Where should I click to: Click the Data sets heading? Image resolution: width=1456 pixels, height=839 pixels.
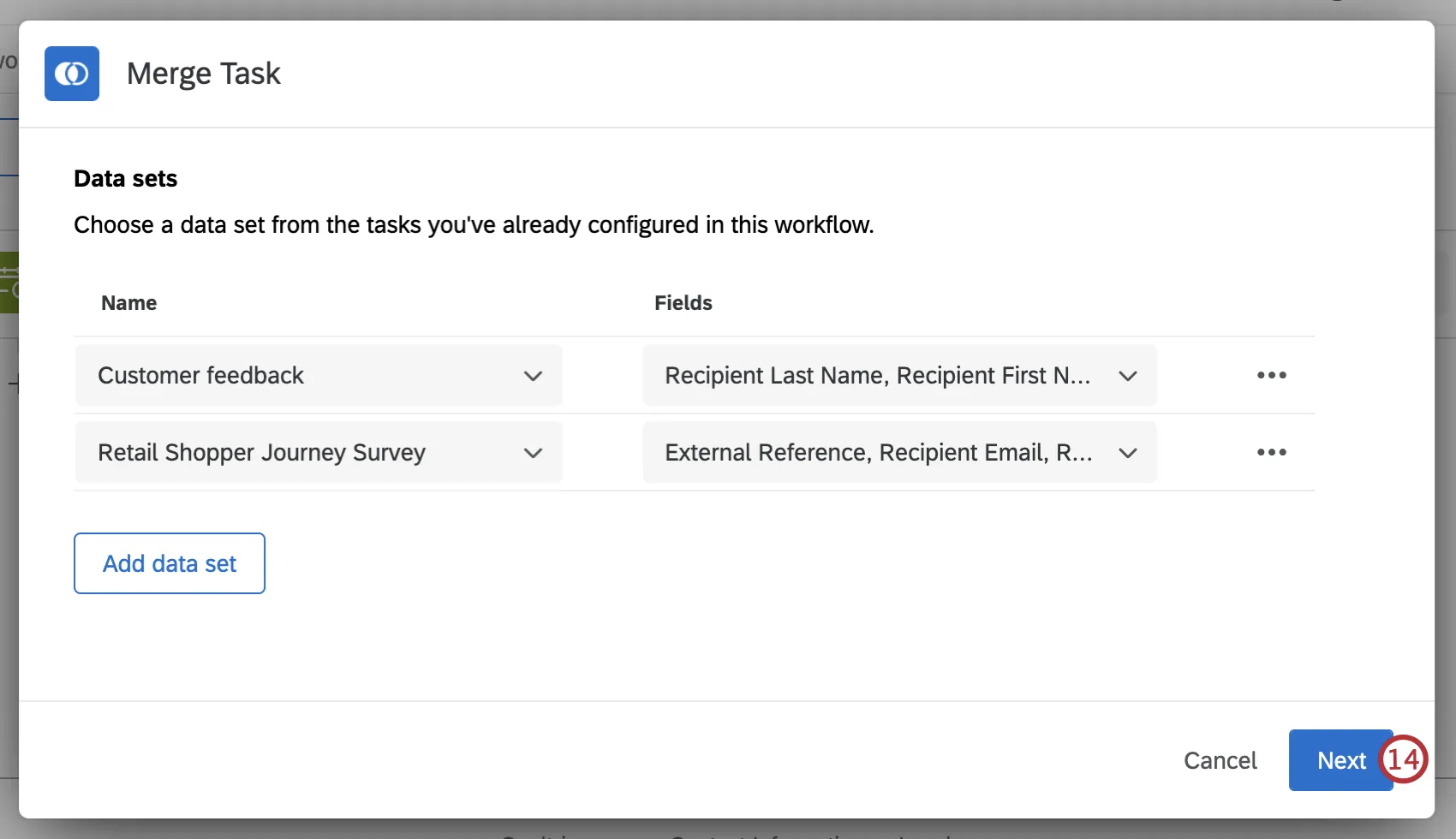click(x=125, y=178)
